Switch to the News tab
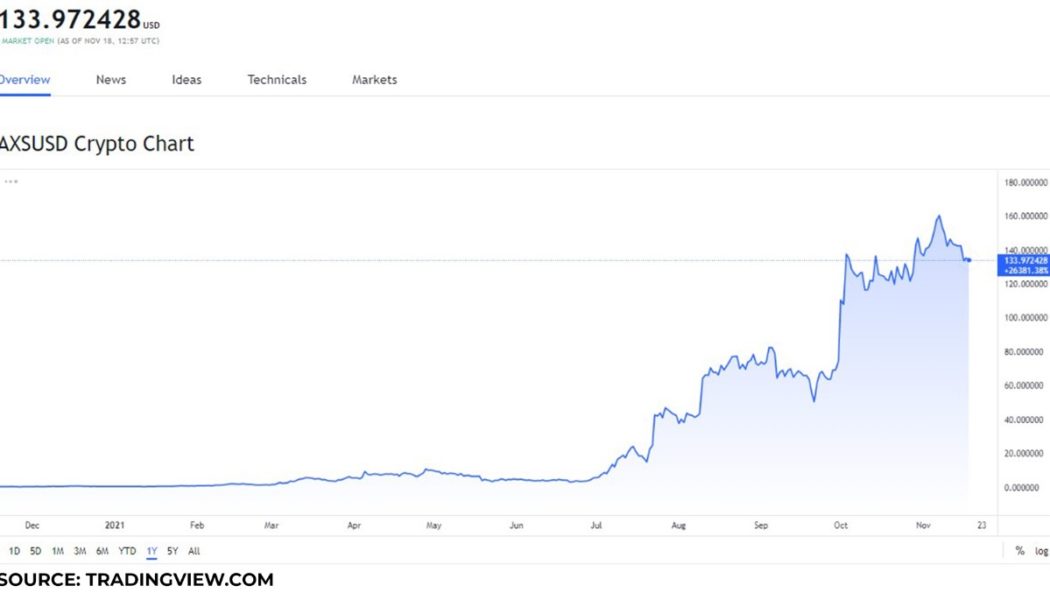Screen dimensions: 1050x600 coord(110,79)
